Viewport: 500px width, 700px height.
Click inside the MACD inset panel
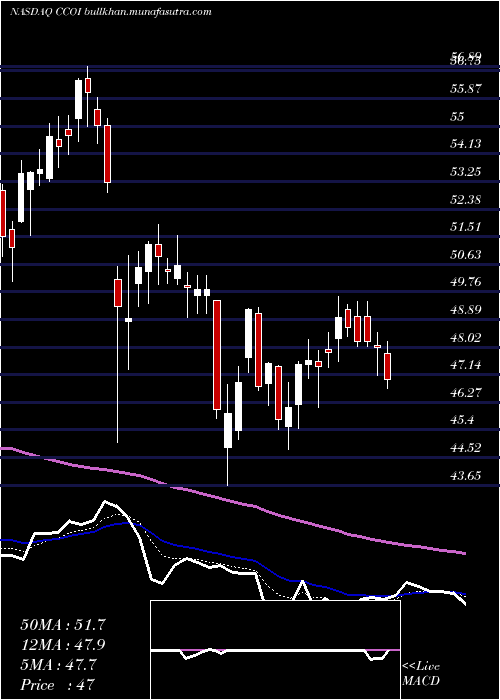[275, 650]
